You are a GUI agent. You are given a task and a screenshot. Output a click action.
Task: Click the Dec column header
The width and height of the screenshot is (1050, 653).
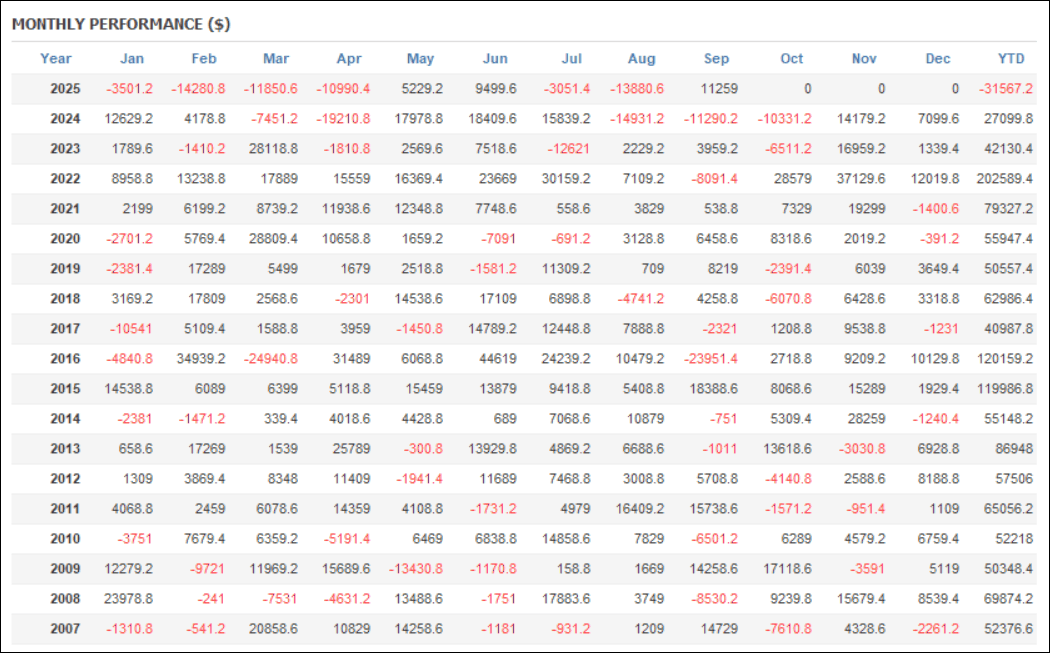point(937,58)
